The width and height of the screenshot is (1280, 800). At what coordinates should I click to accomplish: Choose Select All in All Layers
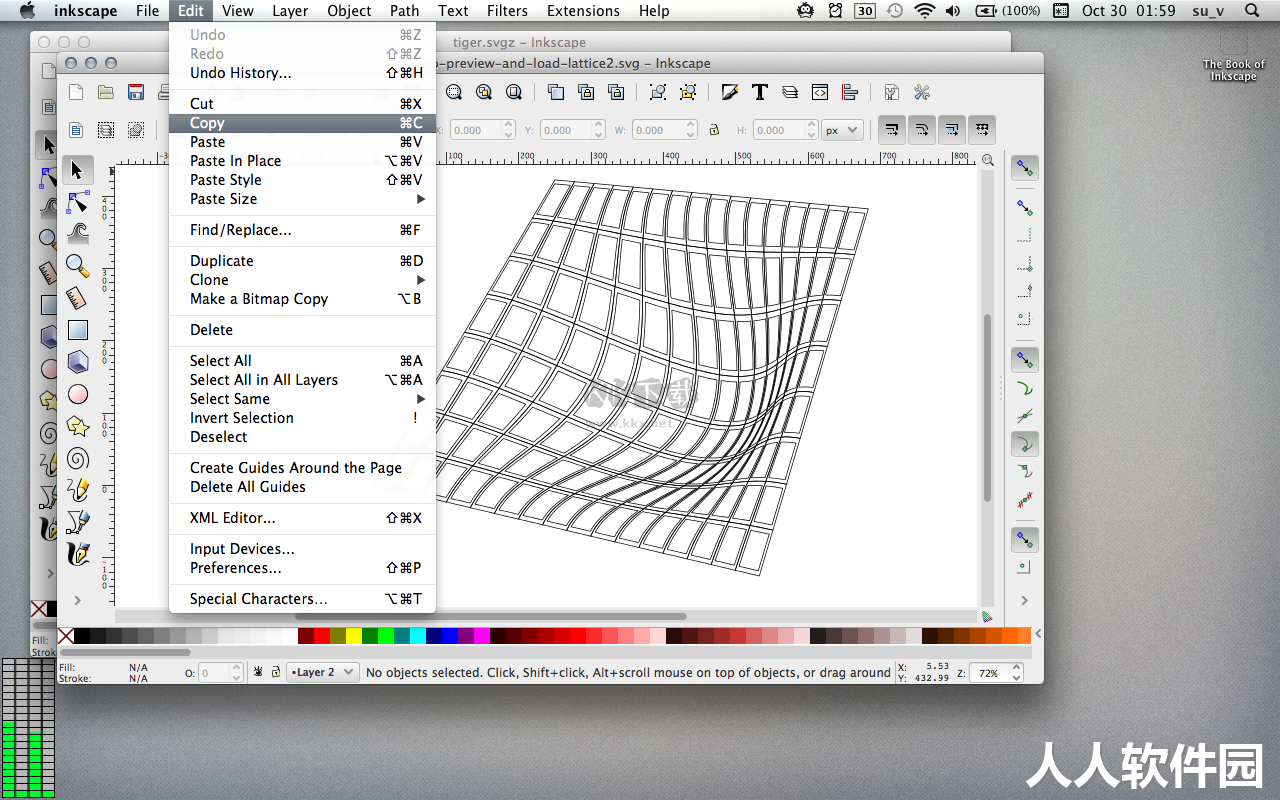coord(302,380)
